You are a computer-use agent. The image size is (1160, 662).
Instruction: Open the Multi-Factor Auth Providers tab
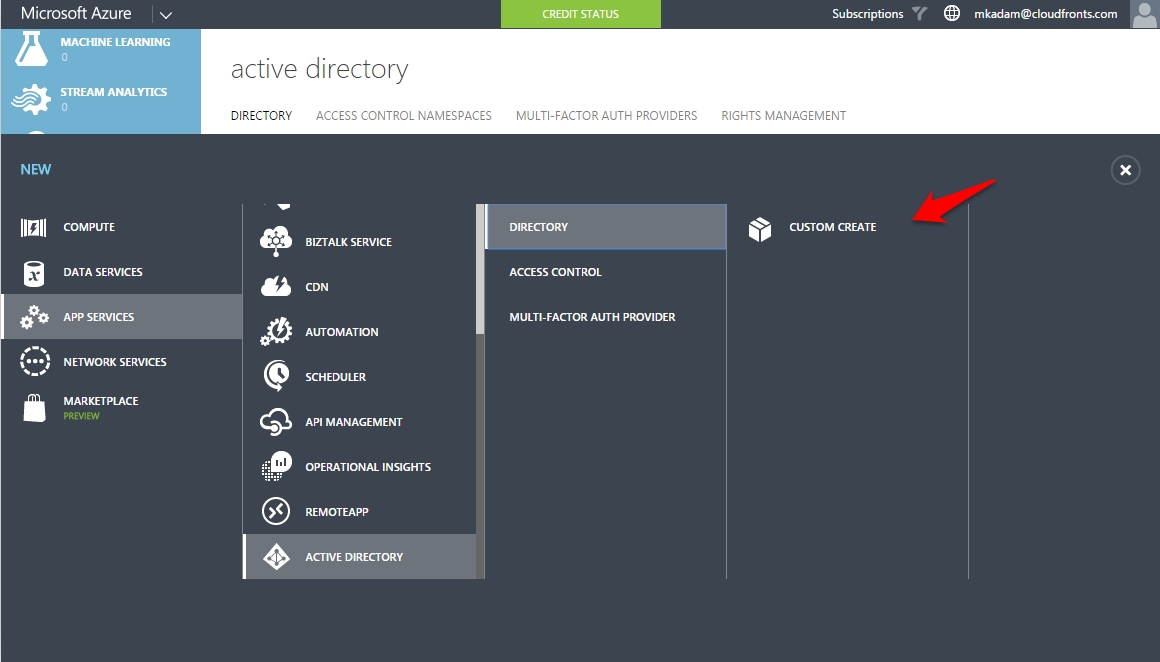click(x=607, y=115)
